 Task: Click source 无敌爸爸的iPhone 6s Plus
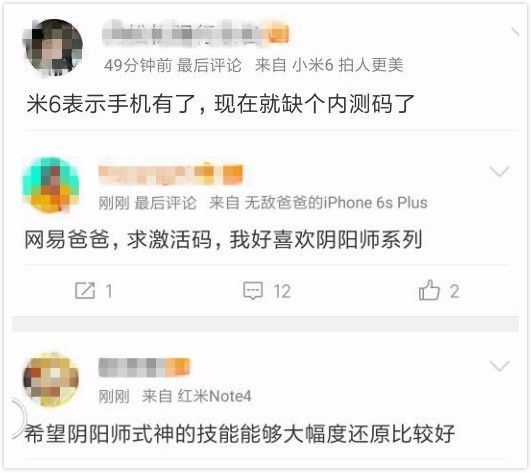tap(336, 203)
